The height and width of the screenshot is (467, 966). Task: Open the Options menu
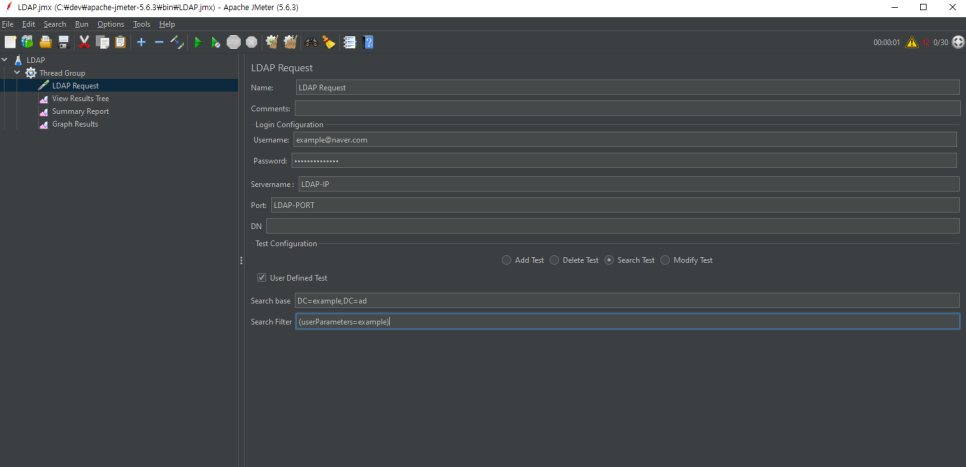click(x=110, y=24)
